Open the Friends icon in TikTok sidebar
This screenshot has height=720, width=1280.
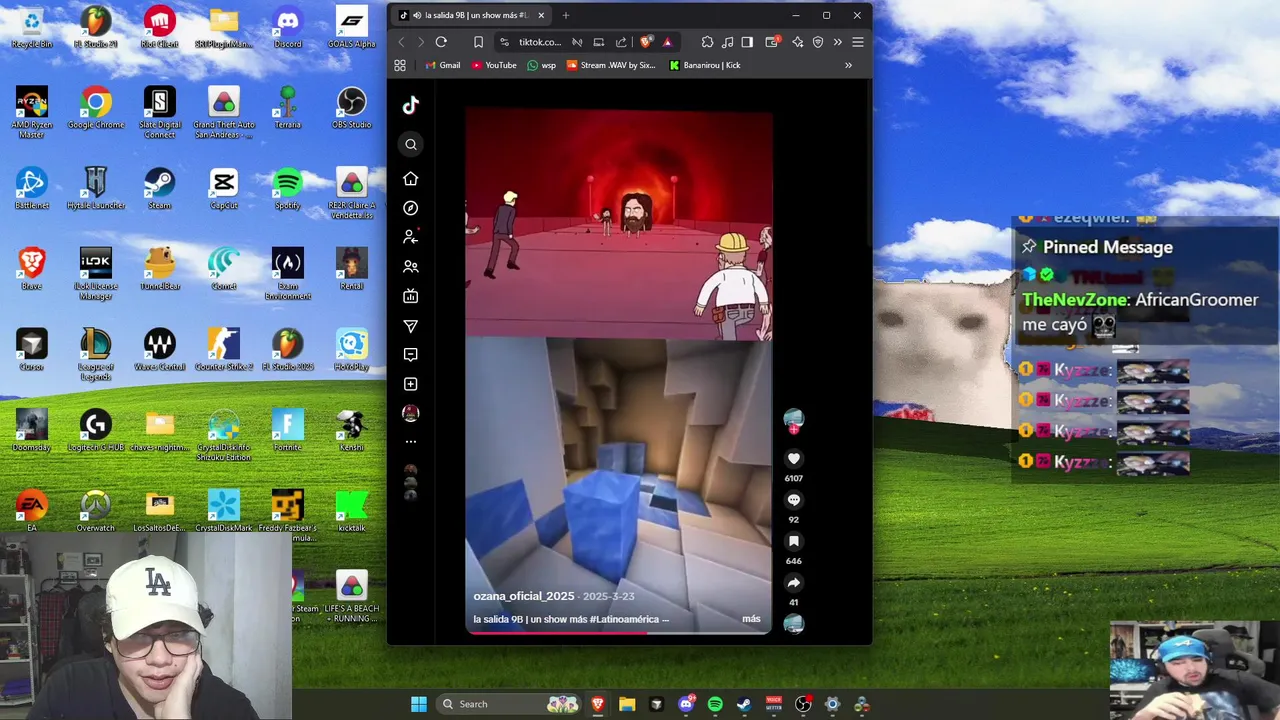(x=411, y=267)
